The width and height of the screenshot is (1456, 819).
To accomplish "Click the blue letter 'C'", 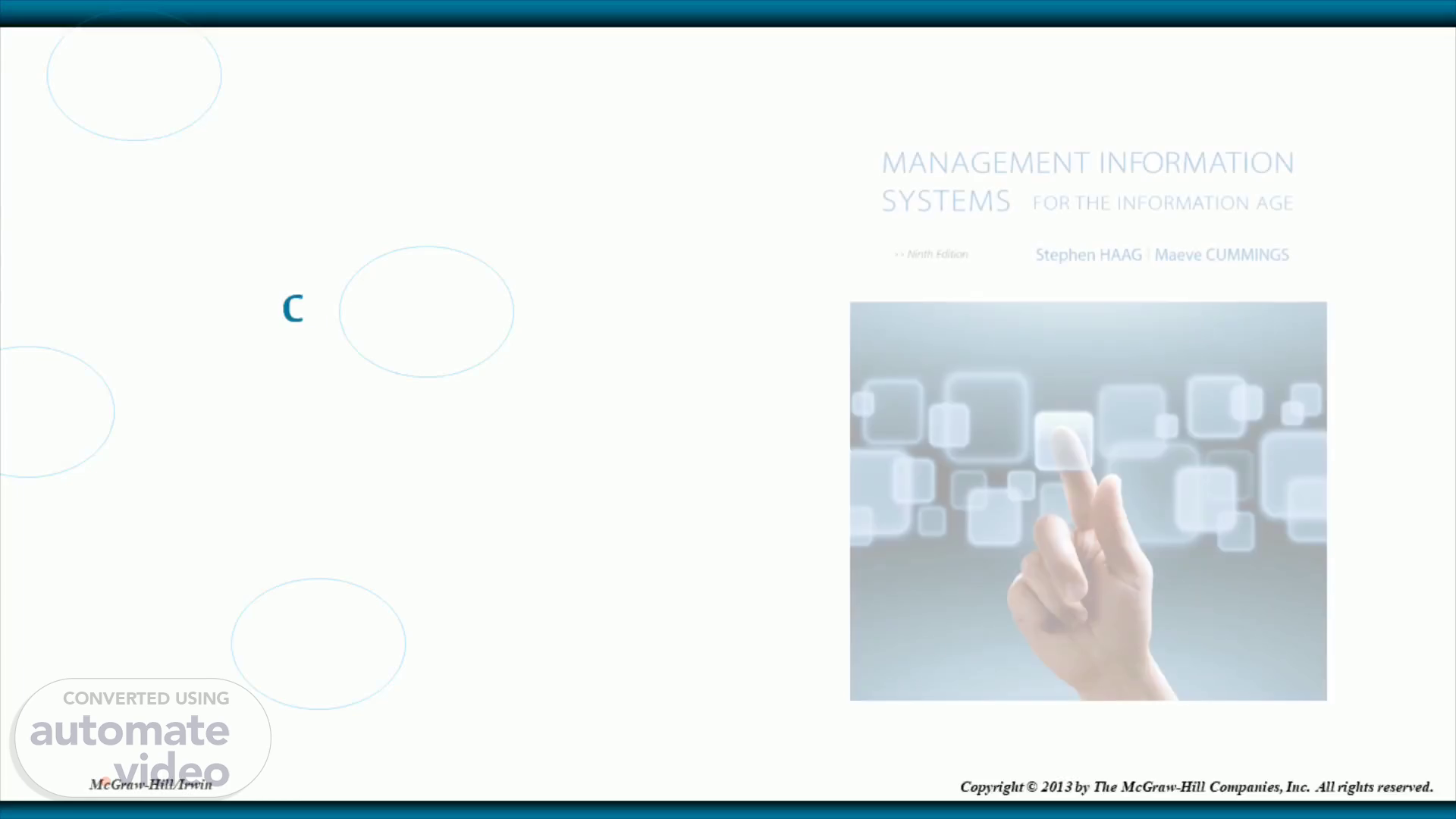I will tap(293, 309).
